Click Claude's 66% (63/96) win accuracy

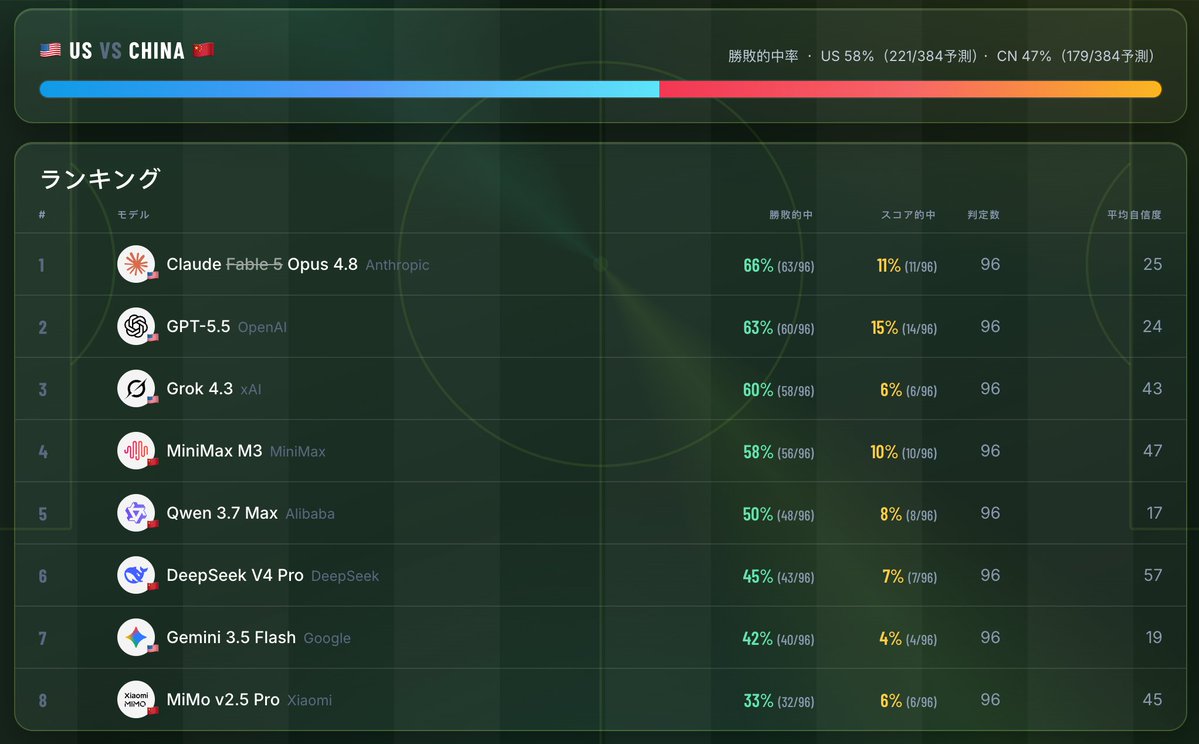click(778, 265)
